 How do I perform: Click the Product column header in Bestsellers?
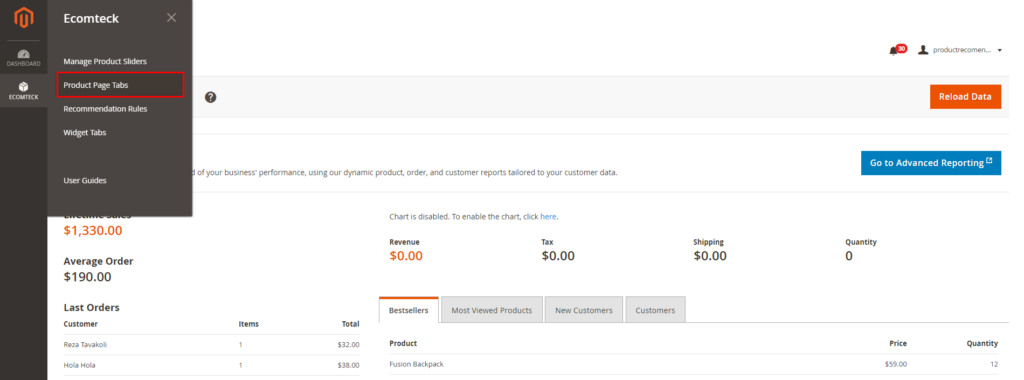(403, 343)
